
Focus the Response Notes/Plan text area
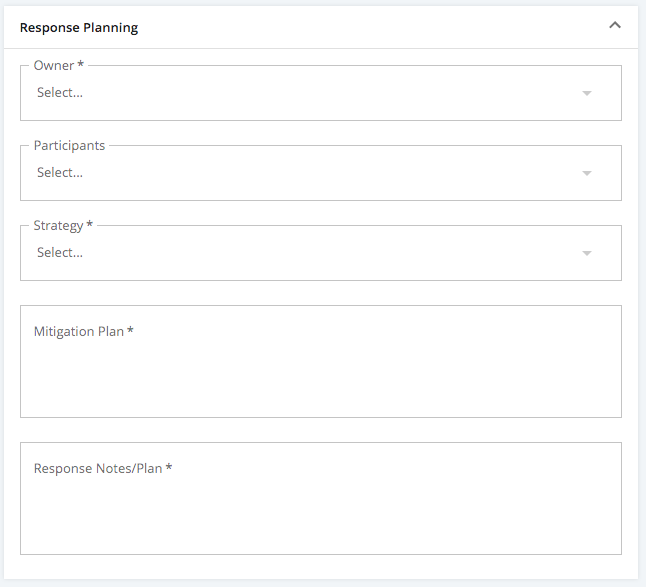point(321,498)
